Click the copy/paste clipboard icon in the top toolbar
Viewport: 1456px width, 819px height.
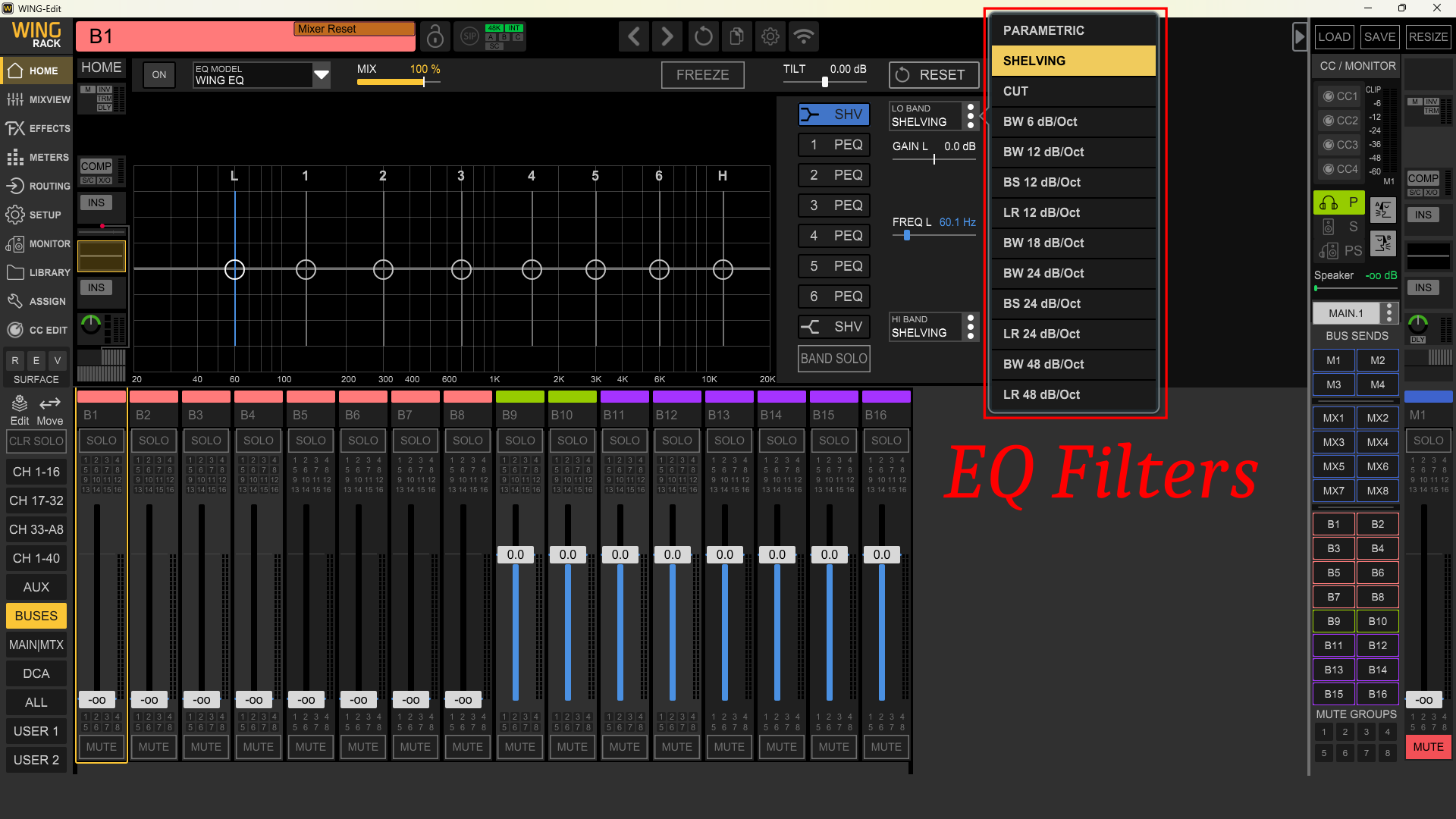pos(736,36)
